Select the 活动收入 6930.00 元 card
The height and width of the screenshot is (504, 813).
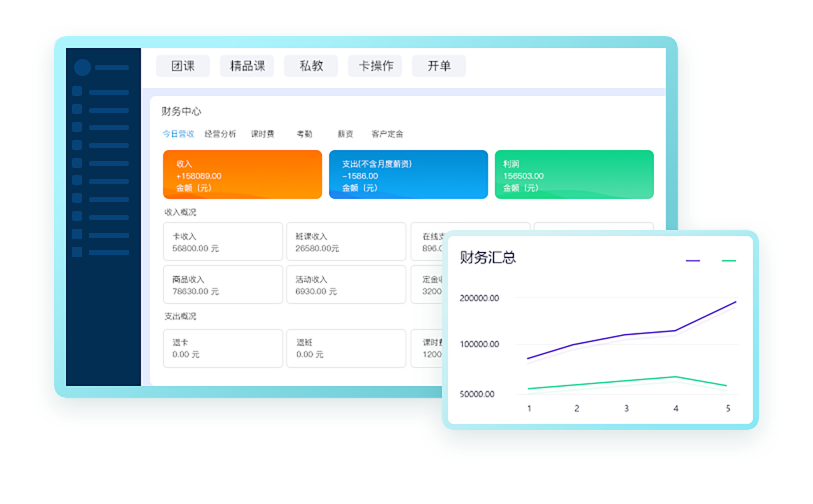346,285
